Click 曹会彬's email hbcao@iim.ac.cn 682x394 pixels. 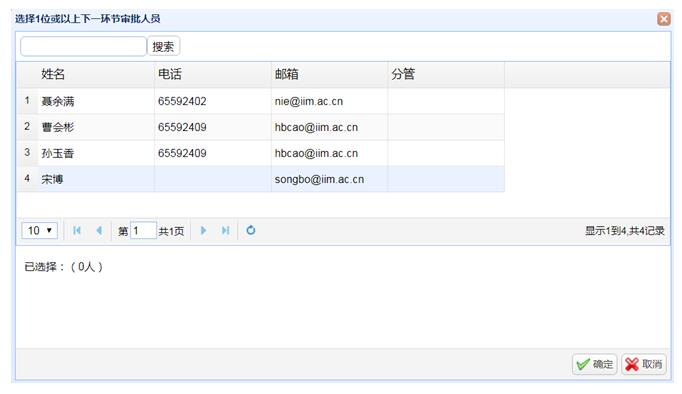[x=316, y=127]
